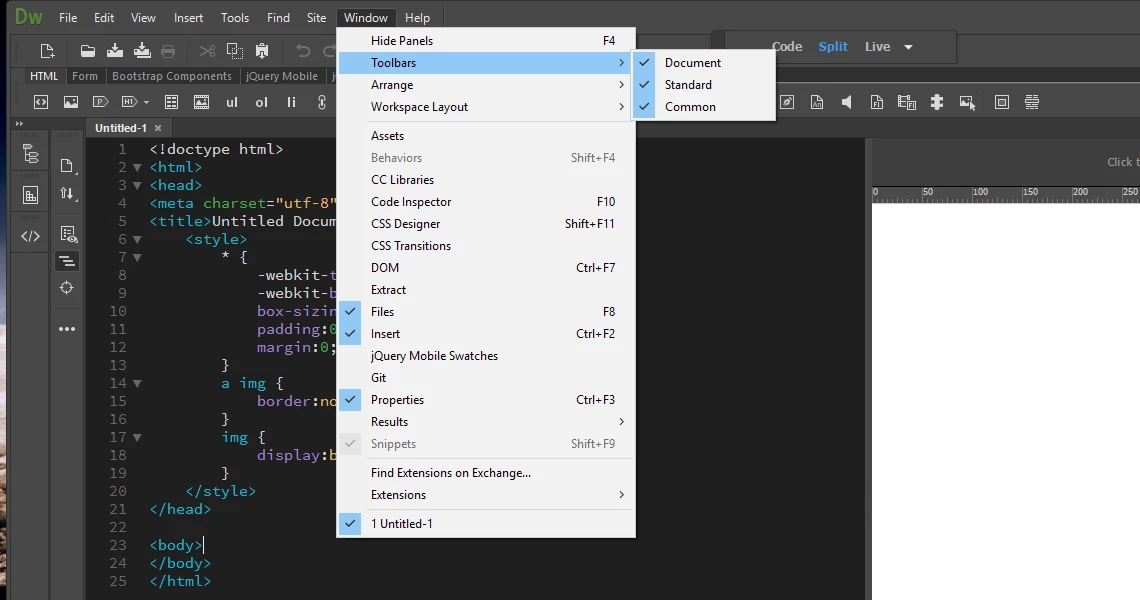Switch to the Bootstrap Components tab
Image resolution: width=1140 pixels, height=600 pixels.
click(x=172, y=76)
